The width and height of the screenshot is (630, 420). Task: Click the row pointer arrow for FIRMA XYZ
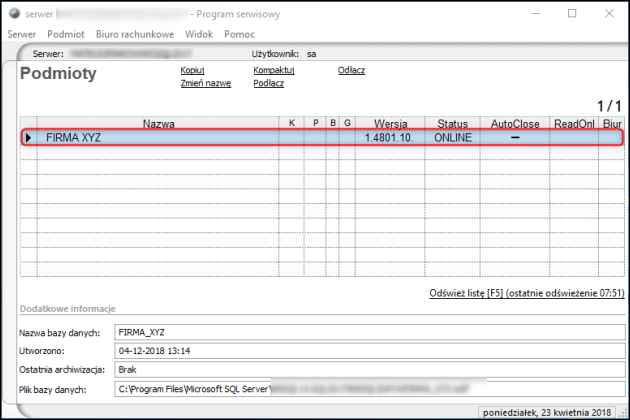[29, 137]
